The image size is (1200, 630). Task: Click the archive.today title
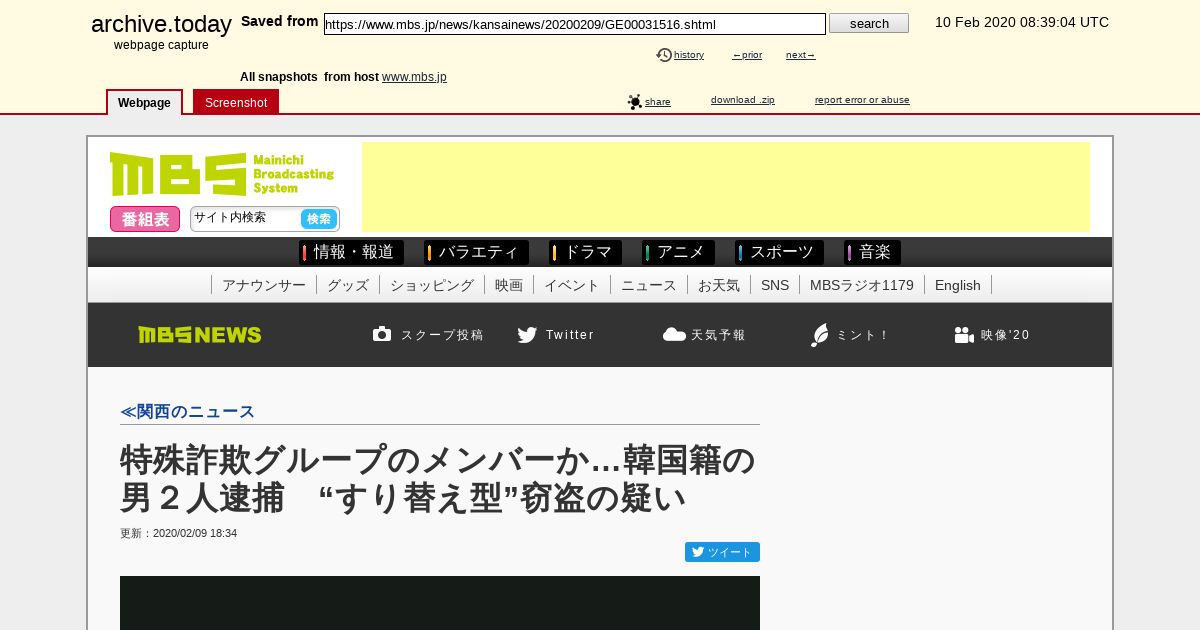tap(161, 24)
